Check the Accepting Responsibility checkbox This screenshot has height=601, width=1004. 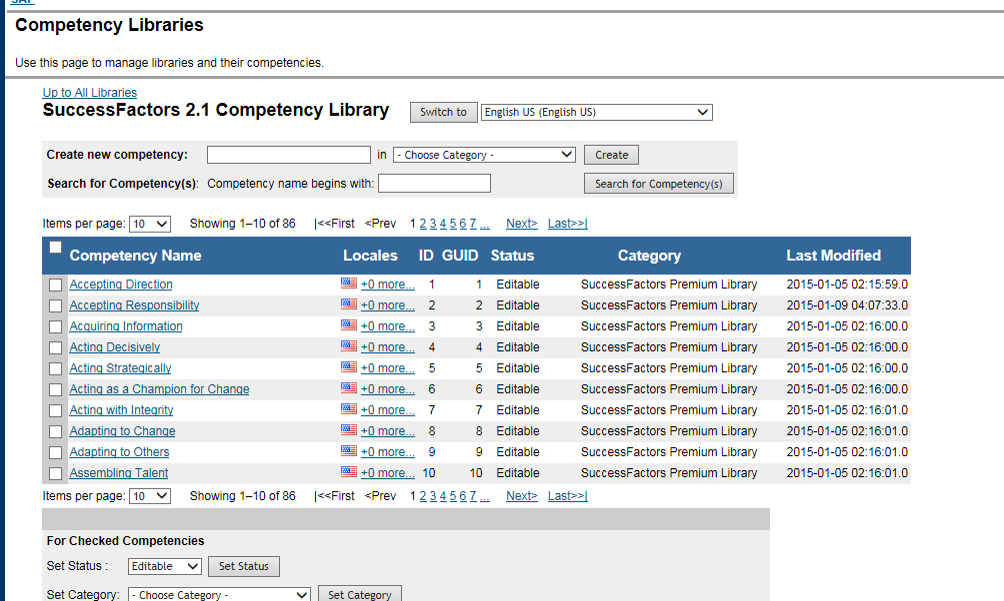tap(56, 306)
